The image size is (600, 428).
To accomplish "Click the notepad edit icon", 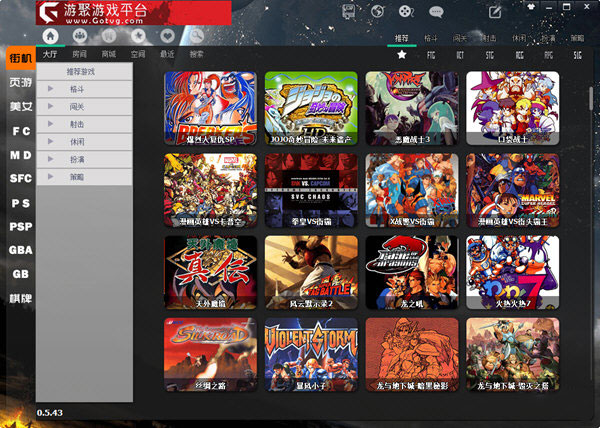I will click(x=495, y=12).
